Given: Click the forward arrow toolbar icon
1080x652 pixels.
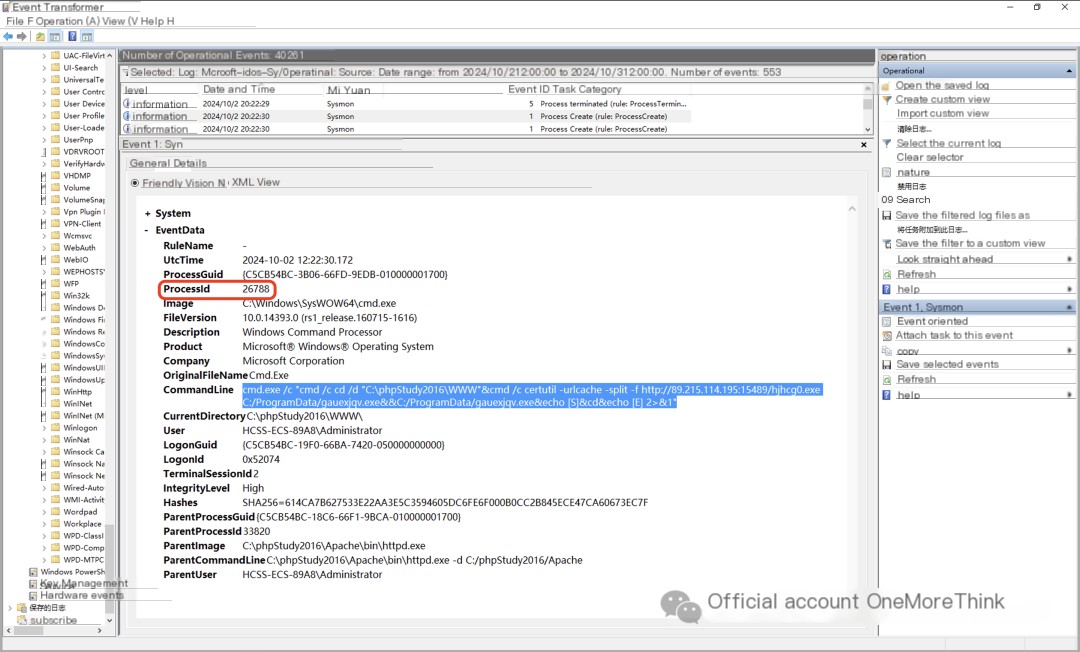Looking at the screenshot, I should coord(21,37).
